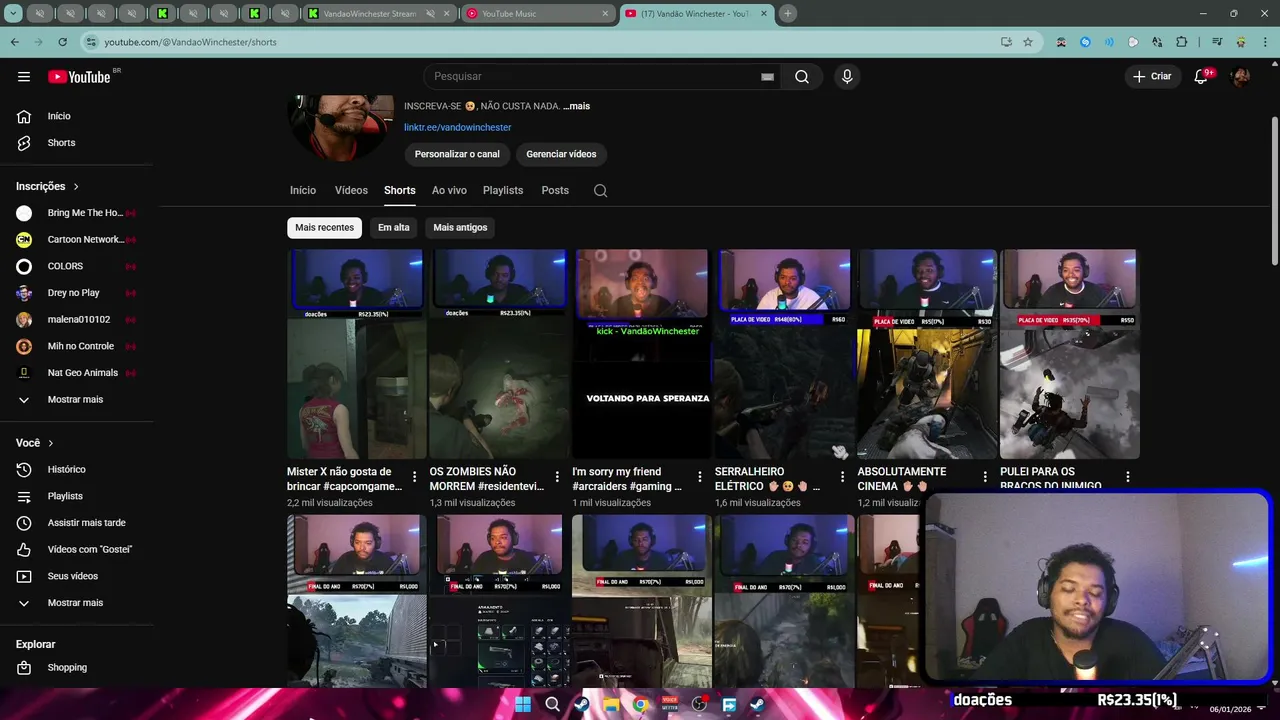Start voice search with microphone
1280x720 pixels.
(x=847, y=77)
